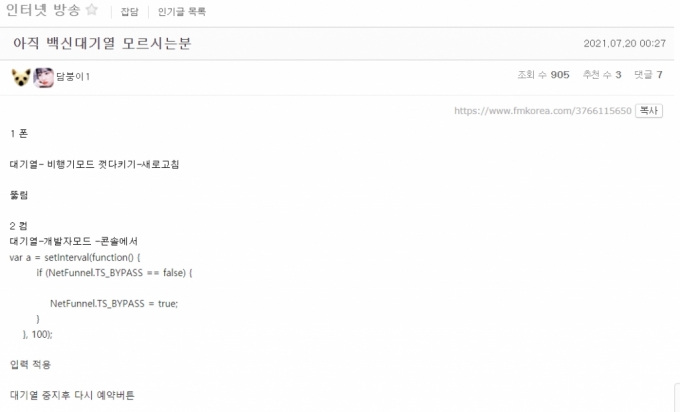Viewport: 680px width, 412px height.
Task: Click the 추천 수 3 recommendation count
Action: pyautogui.click(x=602, y=75)
